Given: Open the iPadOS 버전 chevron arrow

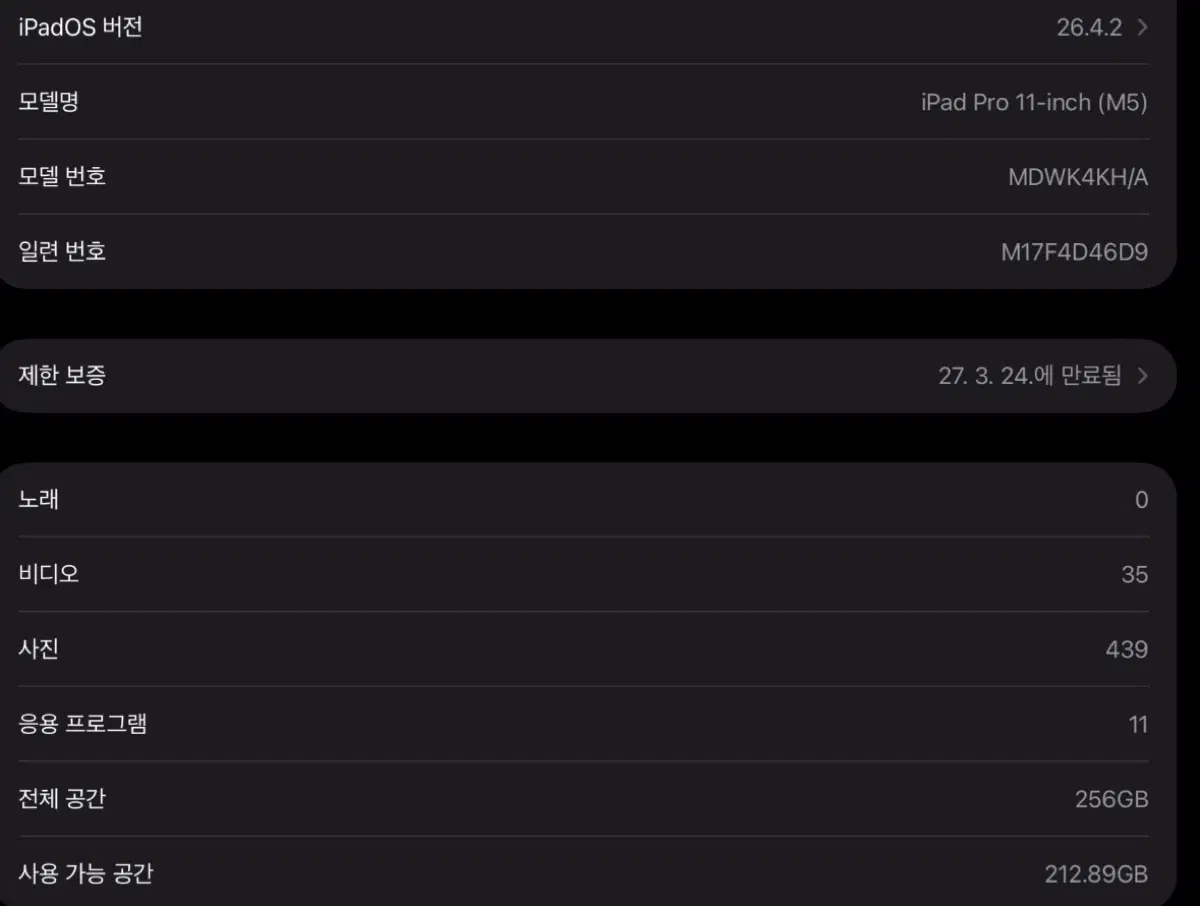Looking at the screenshot, I should click(x=1143, y=28).
